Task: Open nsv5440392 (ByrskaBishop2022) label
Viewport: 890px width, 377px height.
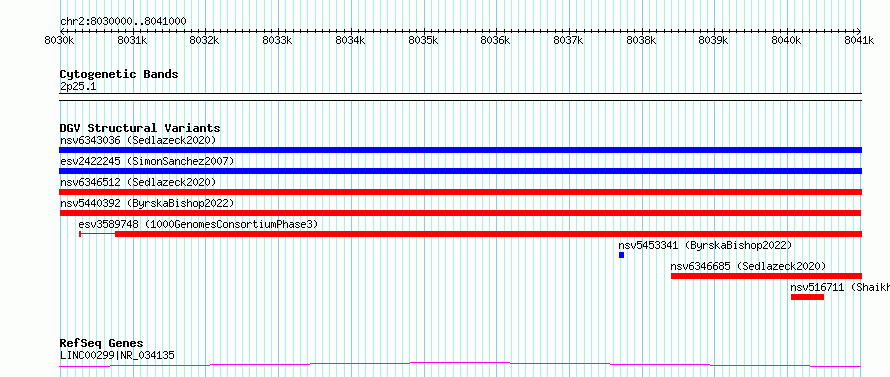Action: point(147,203)
